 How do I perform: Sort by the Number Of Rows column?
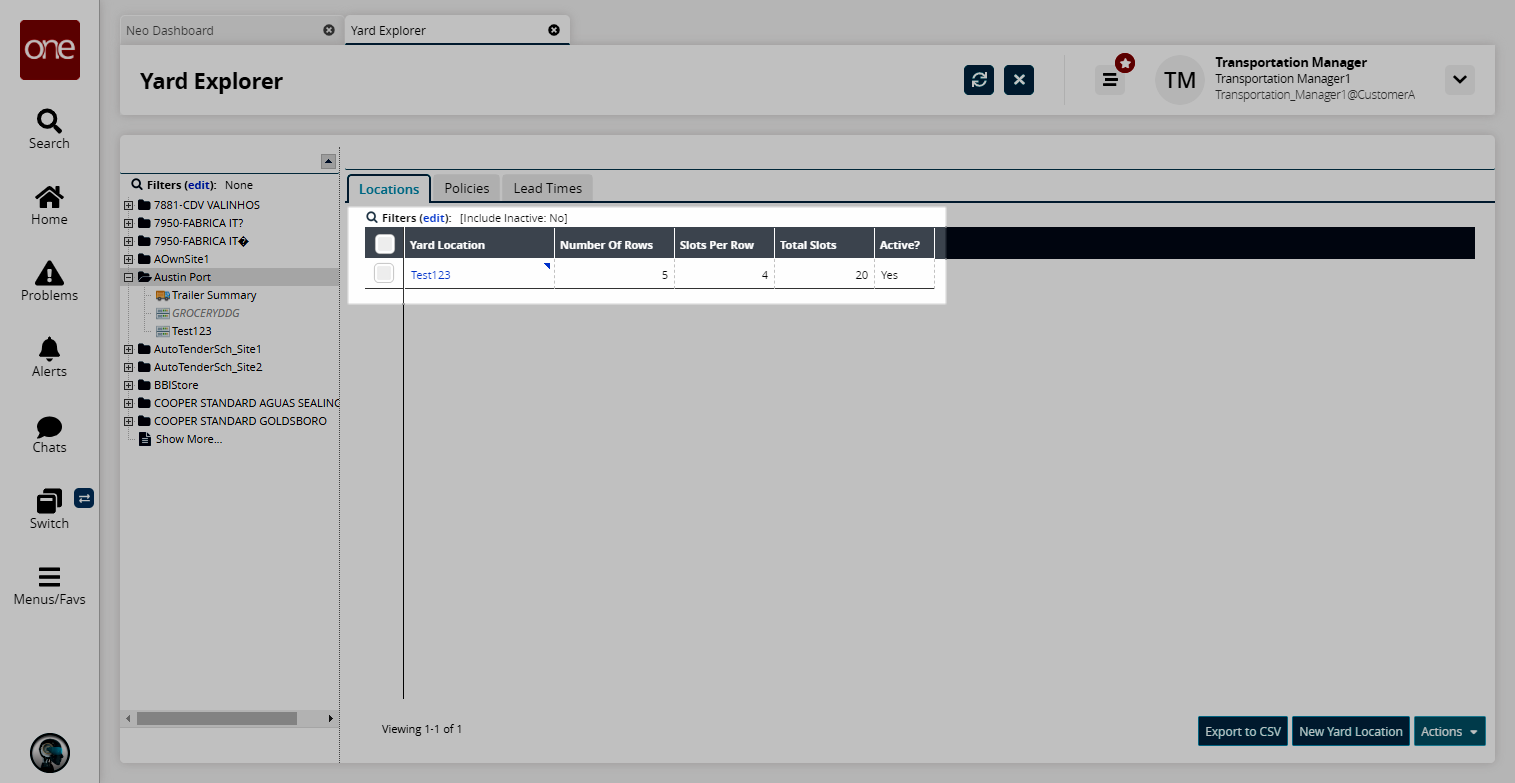pos(614,244)
